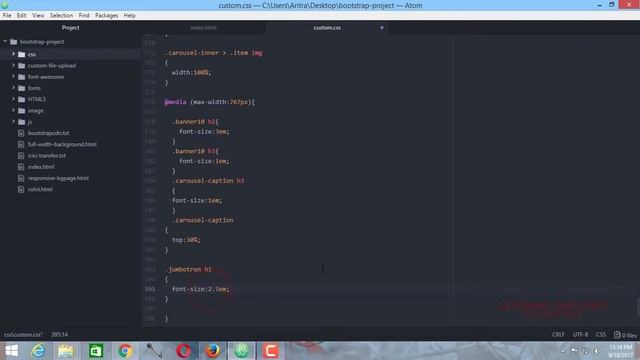Open the Windows Start button
Viewport: 640px width, 360px height.
click(11, 351)
